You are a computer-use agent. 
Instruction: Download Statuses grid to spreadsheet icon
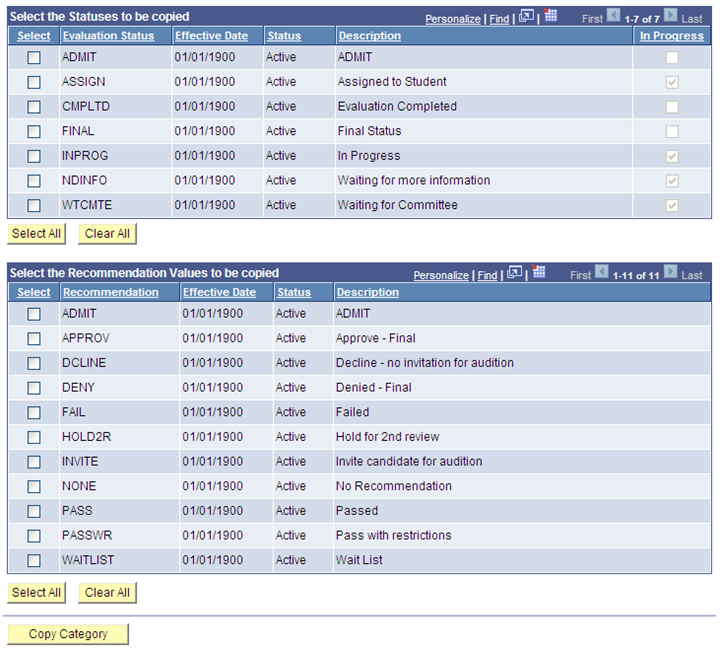pos(550,15)
